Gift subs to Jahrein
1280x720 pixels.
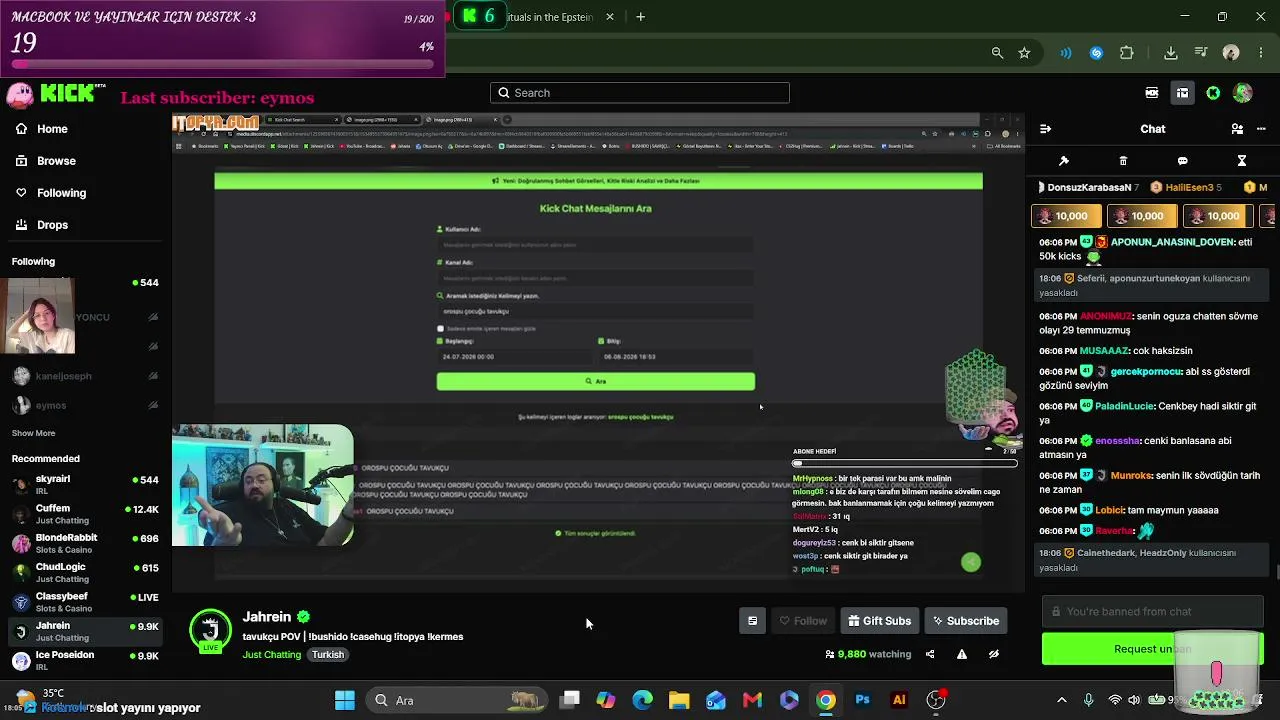(x=880, y=621)
